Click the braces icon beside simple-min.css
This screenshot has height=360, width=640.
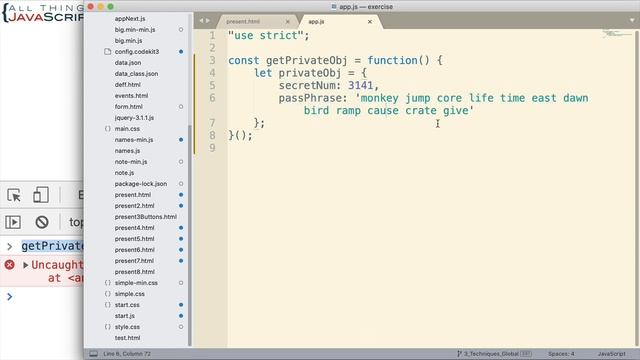tap(107, 283)
